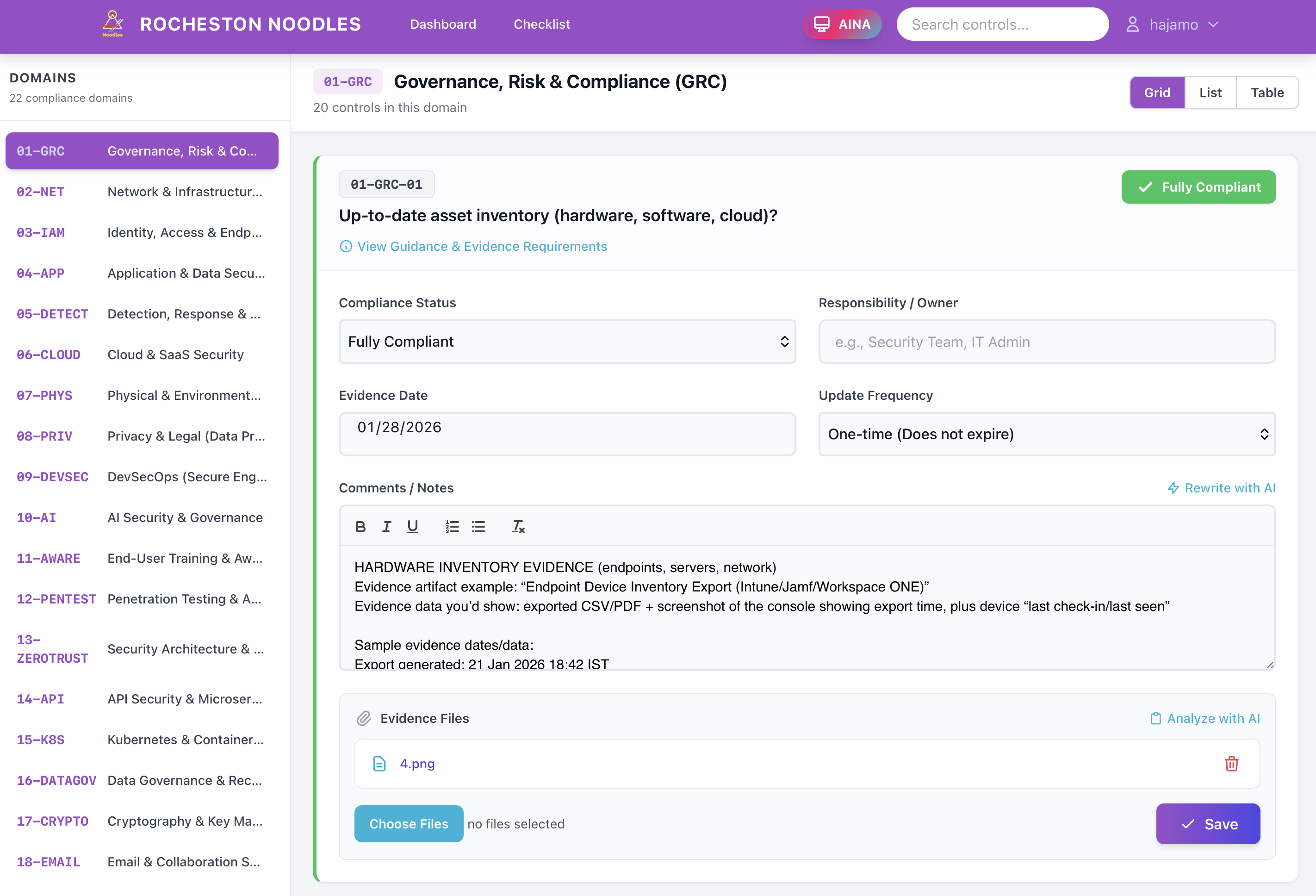Toggle underline formatting in notes editor
The image size is (1316, 896).
(413, 527)
